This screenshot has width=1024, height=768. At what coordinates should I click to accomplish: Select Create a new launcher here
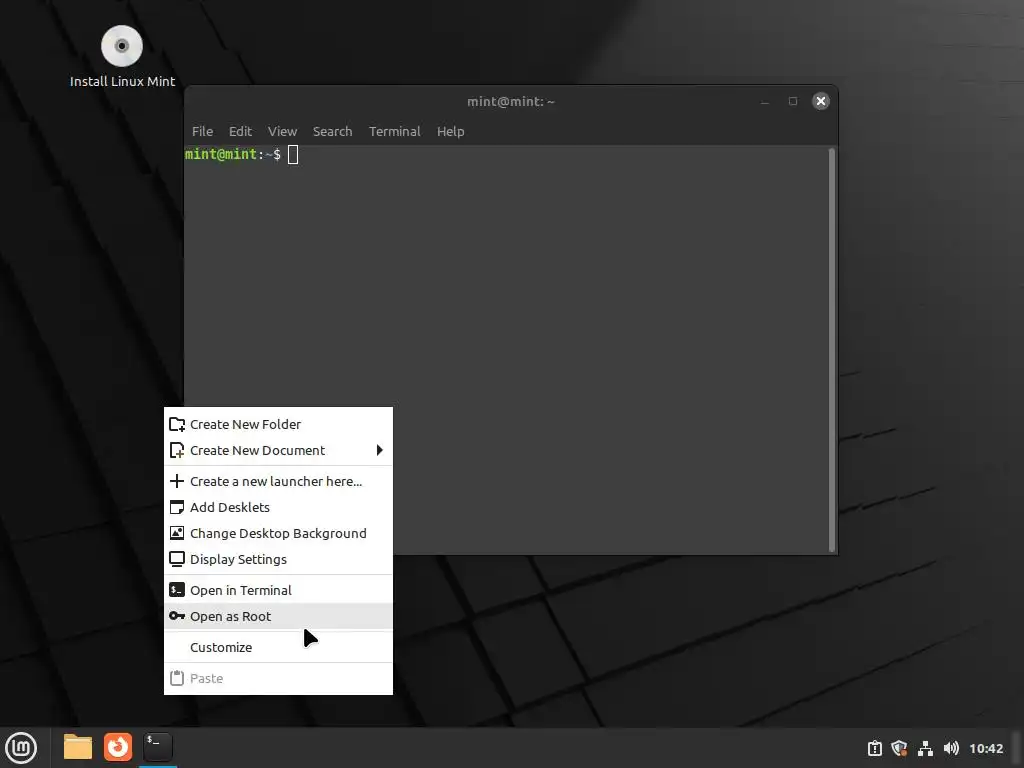click(x=278, y=481)
